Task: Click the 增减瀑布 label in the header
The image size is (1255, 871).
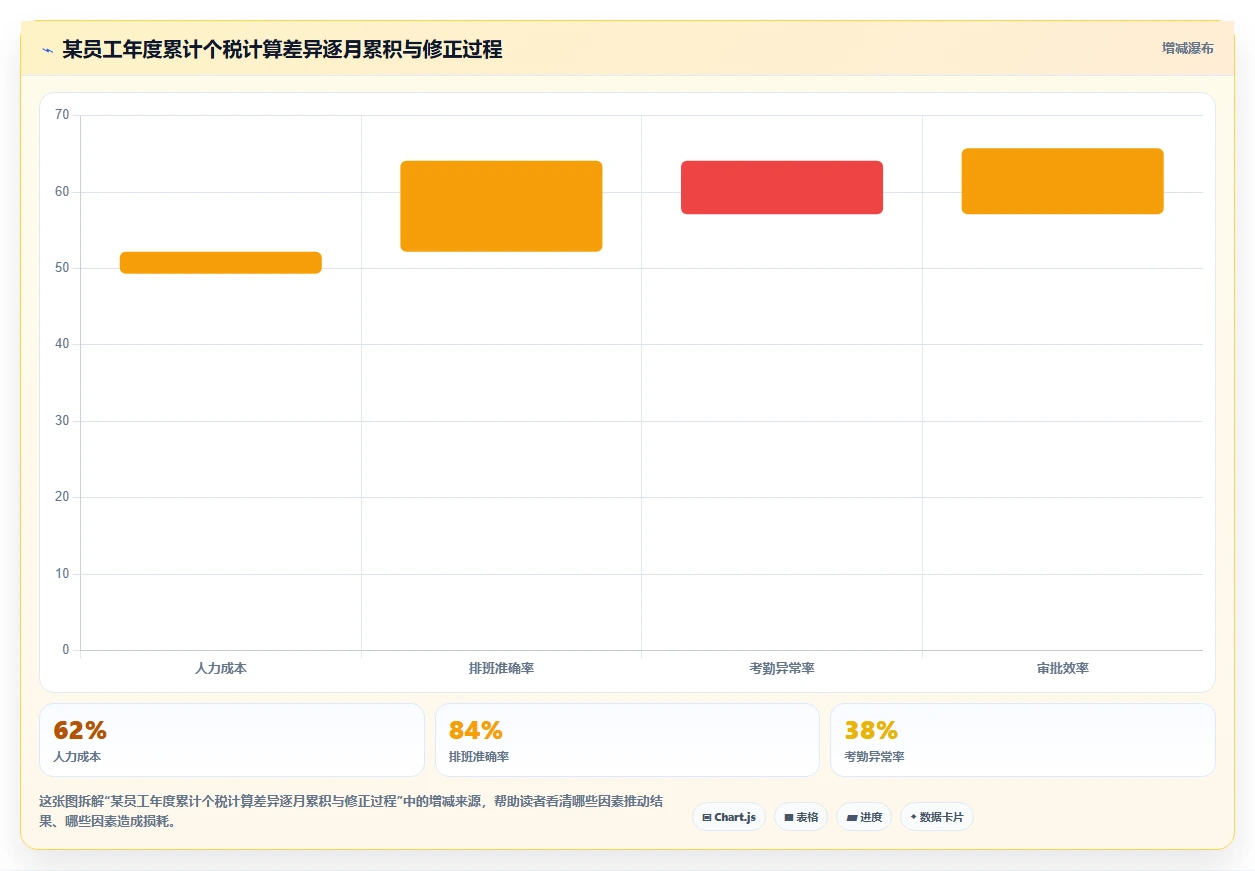Action: point(1187,48)
